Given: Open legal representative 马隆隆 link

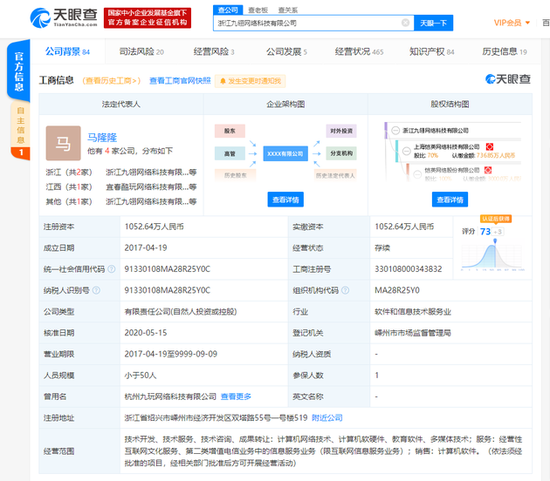Looking at the screenshot, I should [x=102, y=137].
